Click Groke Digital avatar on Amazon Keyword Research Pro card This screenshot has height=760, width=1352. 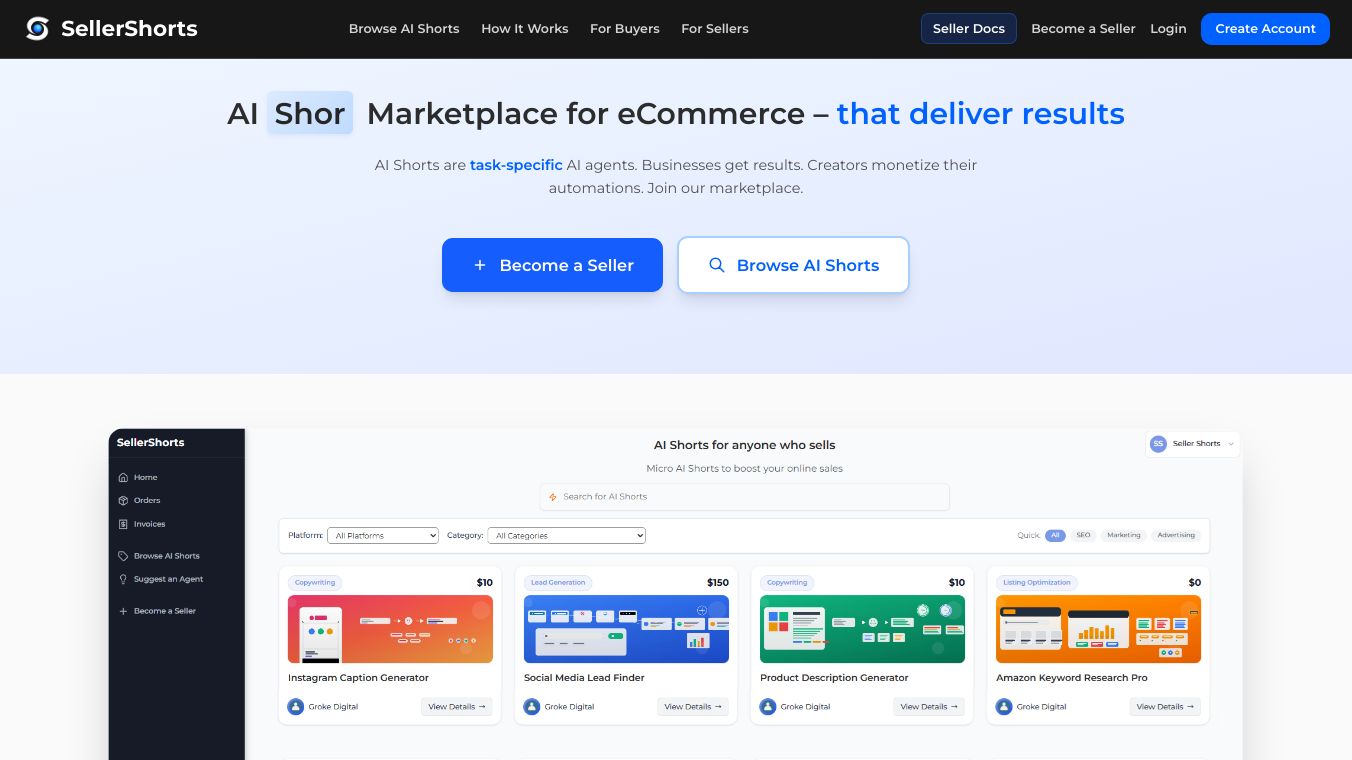(1004, 706)
